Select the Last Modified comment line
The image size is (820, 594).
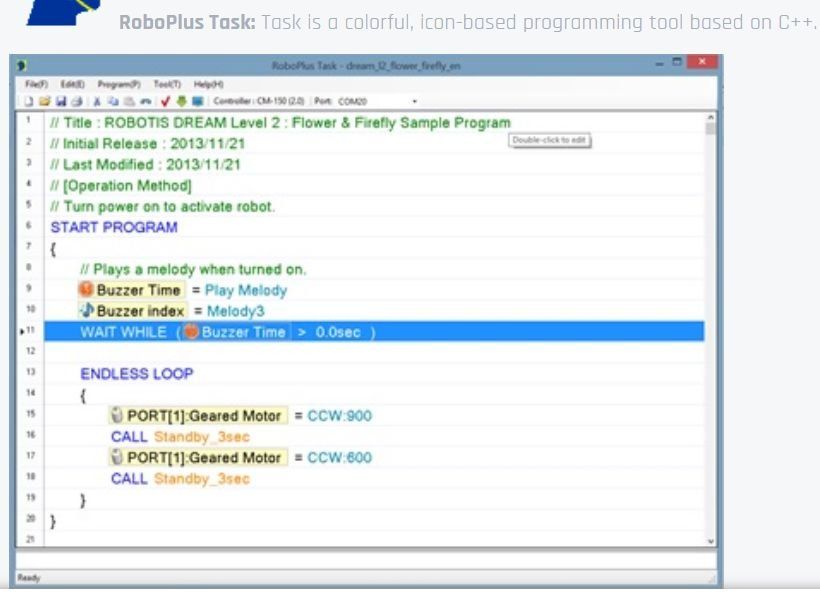pyautogui.click(x=145, y=165)
